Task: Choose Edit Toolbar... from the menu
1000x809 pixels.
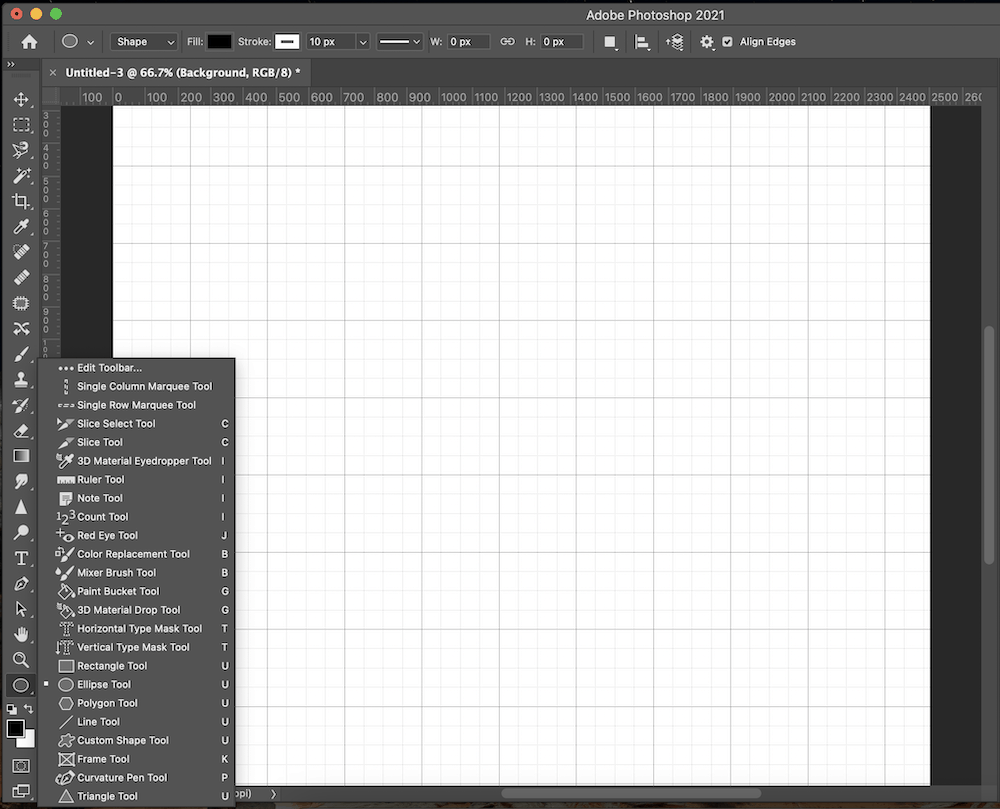Action: pyautogui.click(x=136, y=368)
